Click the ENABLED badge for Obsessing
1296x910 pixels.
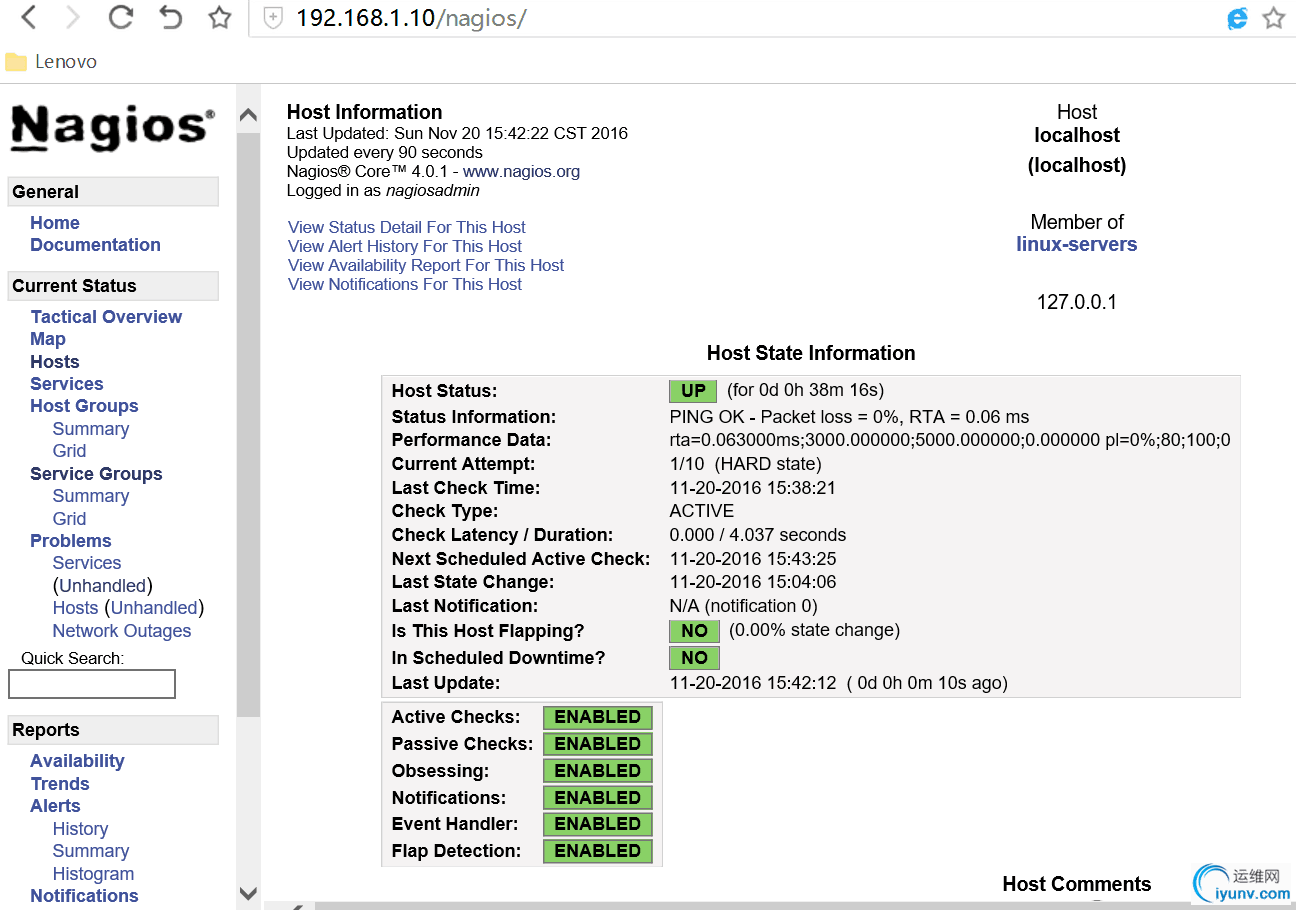pyautogui.click(x=598, y=771)
